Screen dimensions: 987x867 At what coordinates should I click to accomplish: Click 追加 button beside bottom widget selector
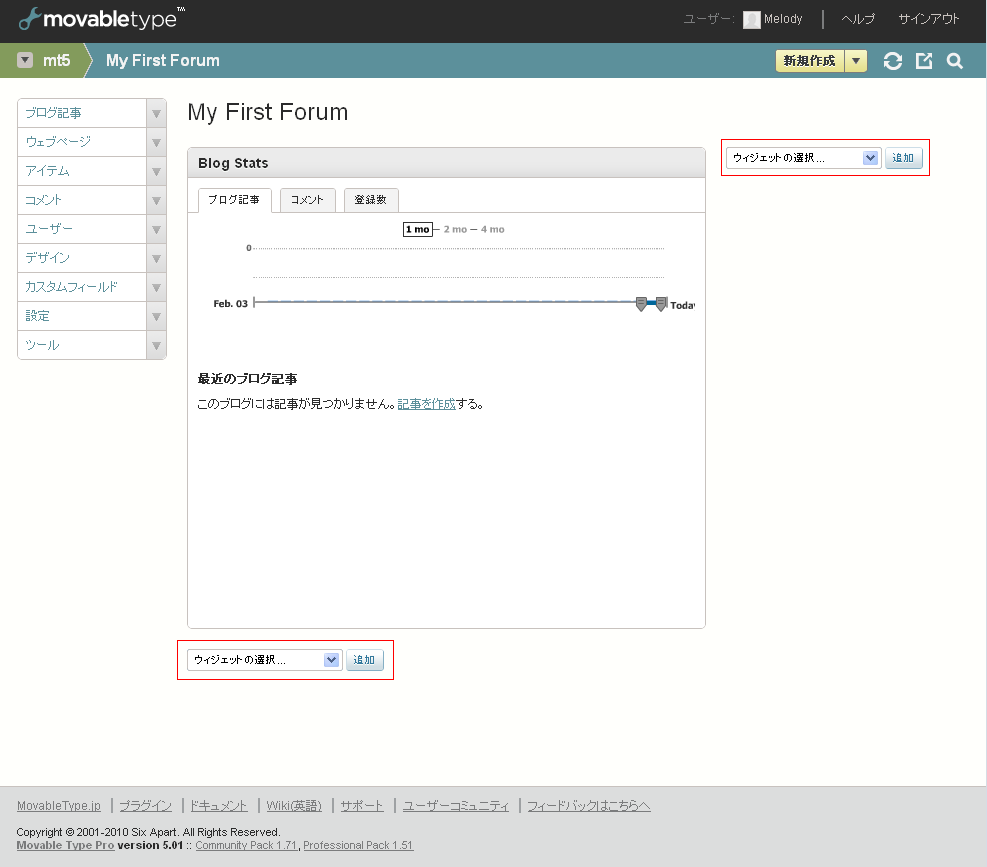coord(364,660)
